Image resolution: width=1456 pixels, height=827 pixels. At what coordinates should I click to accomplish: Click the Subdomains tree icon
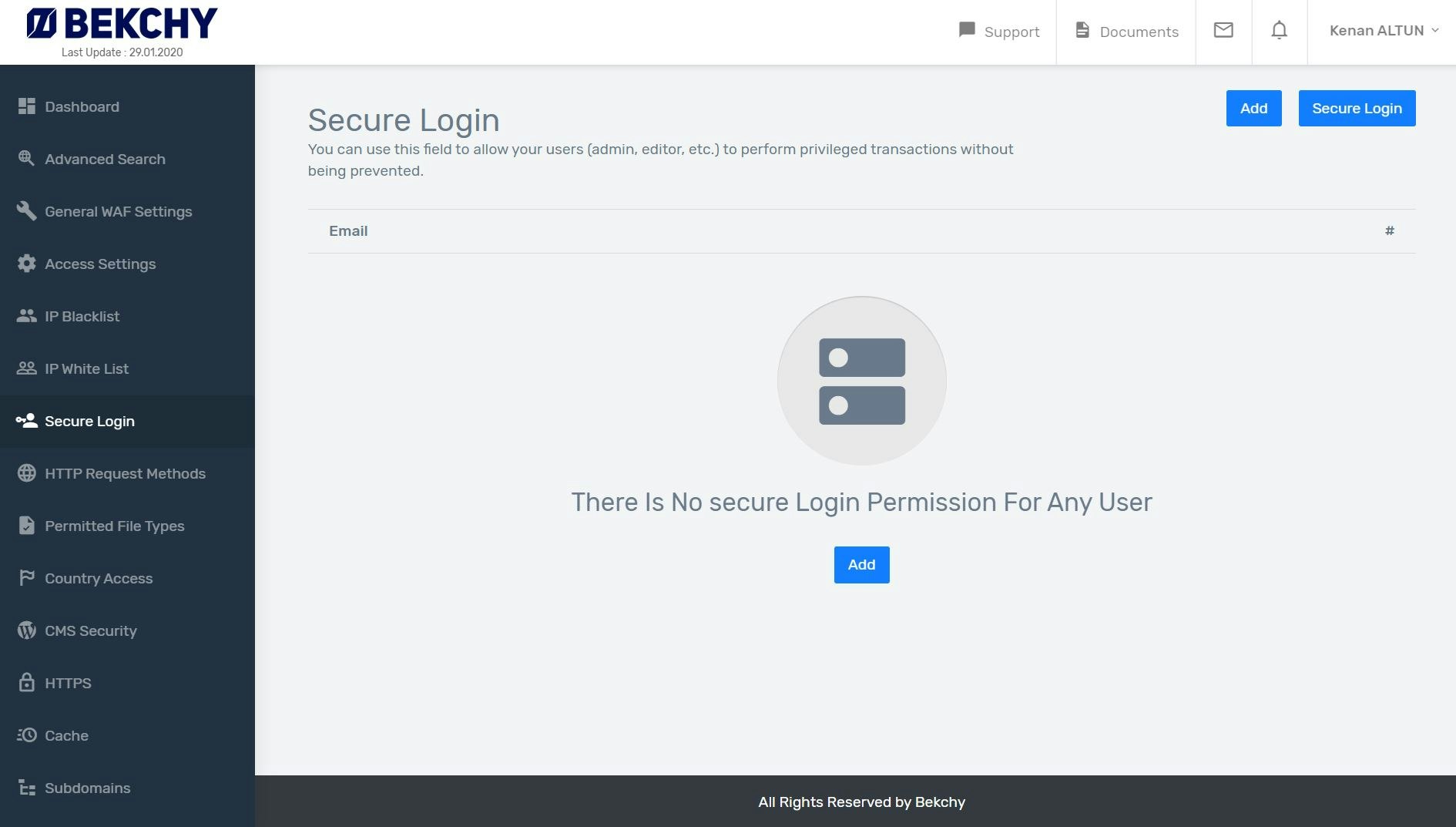tap(27, 788)
